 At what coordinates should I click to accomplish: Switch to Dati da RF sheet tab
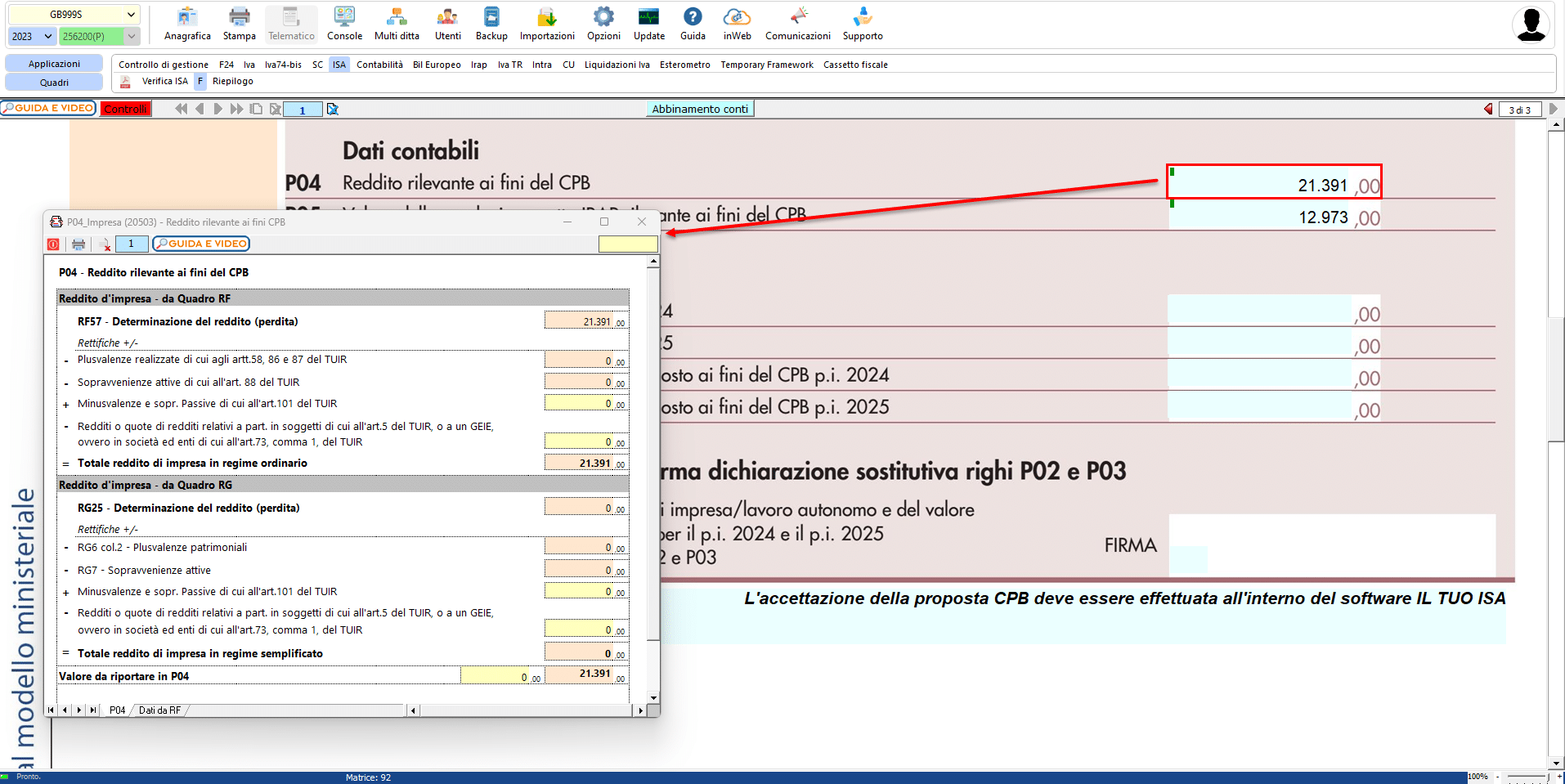pos(160,710)
